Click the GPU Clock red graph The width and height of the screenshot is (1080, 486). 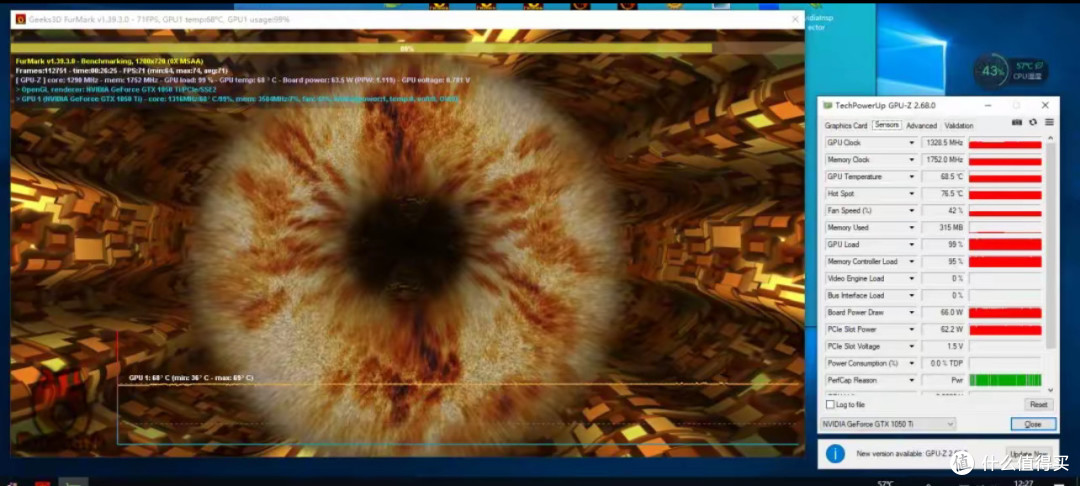[x=1005, y=143]
